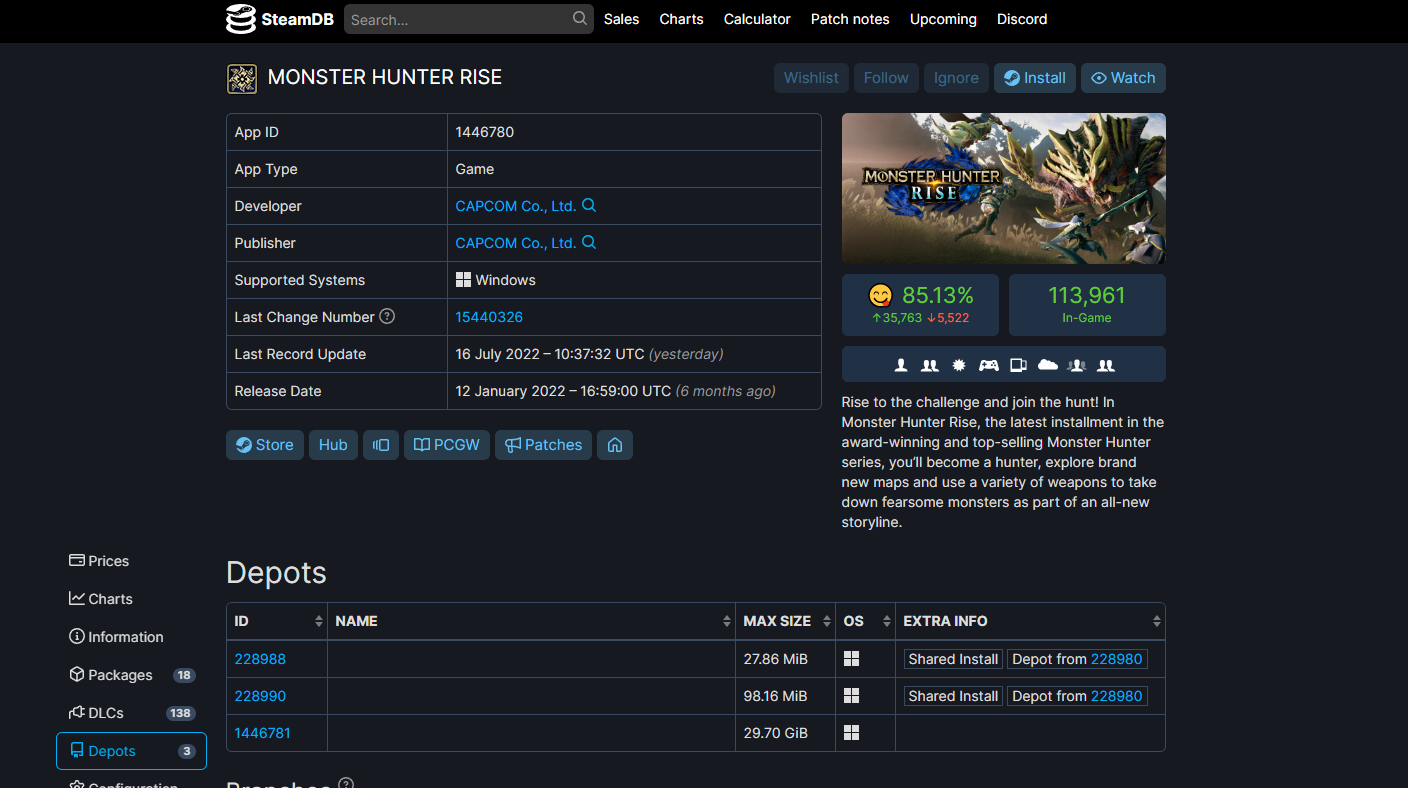Open depot 228988 link

(x=260, y=659)
